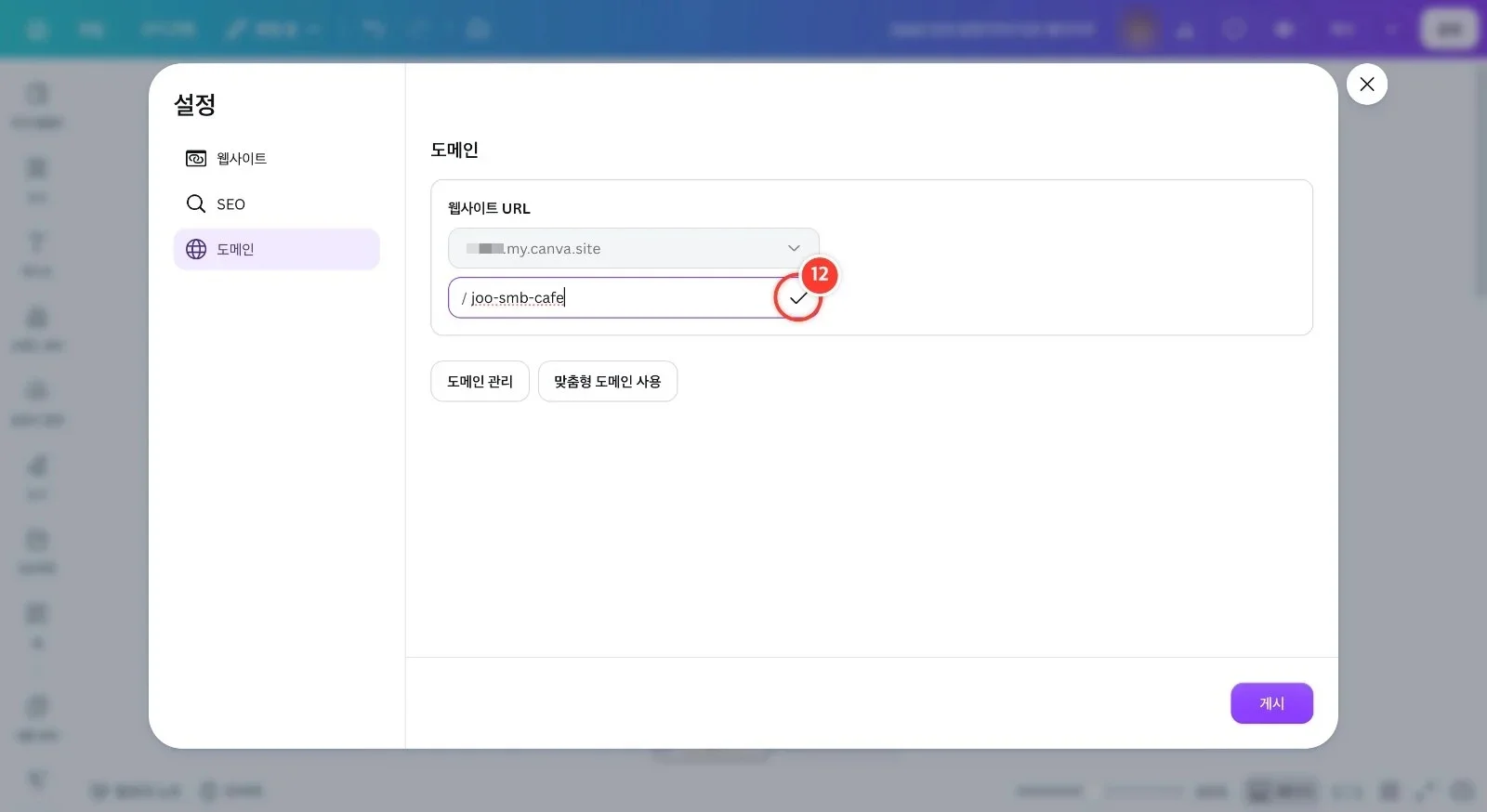Click the 도메인 section heading
The image size is (1487, 812).
(454, 150)
